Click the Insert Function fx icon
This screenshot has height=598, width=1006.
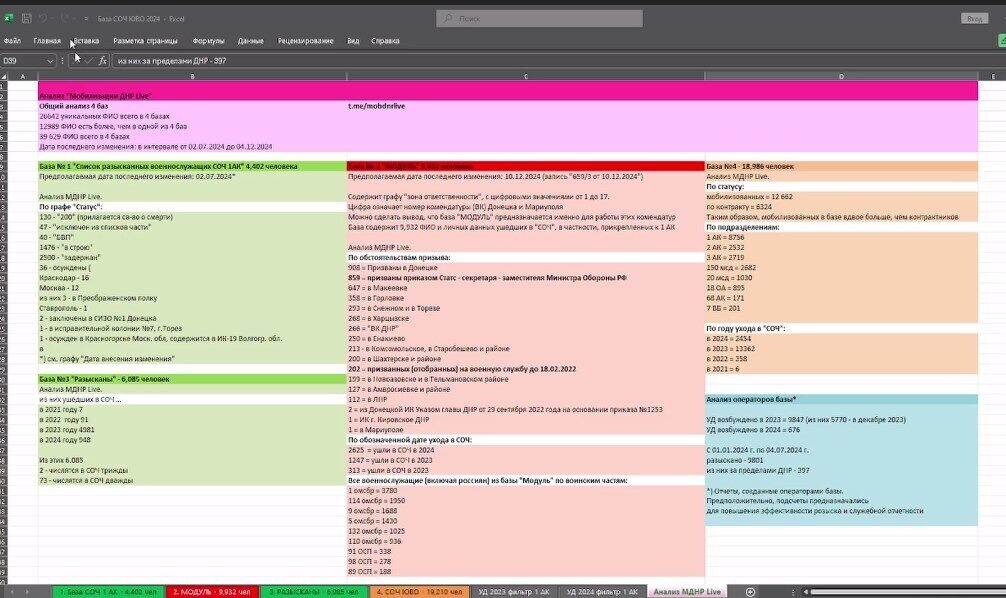(102, 60)
